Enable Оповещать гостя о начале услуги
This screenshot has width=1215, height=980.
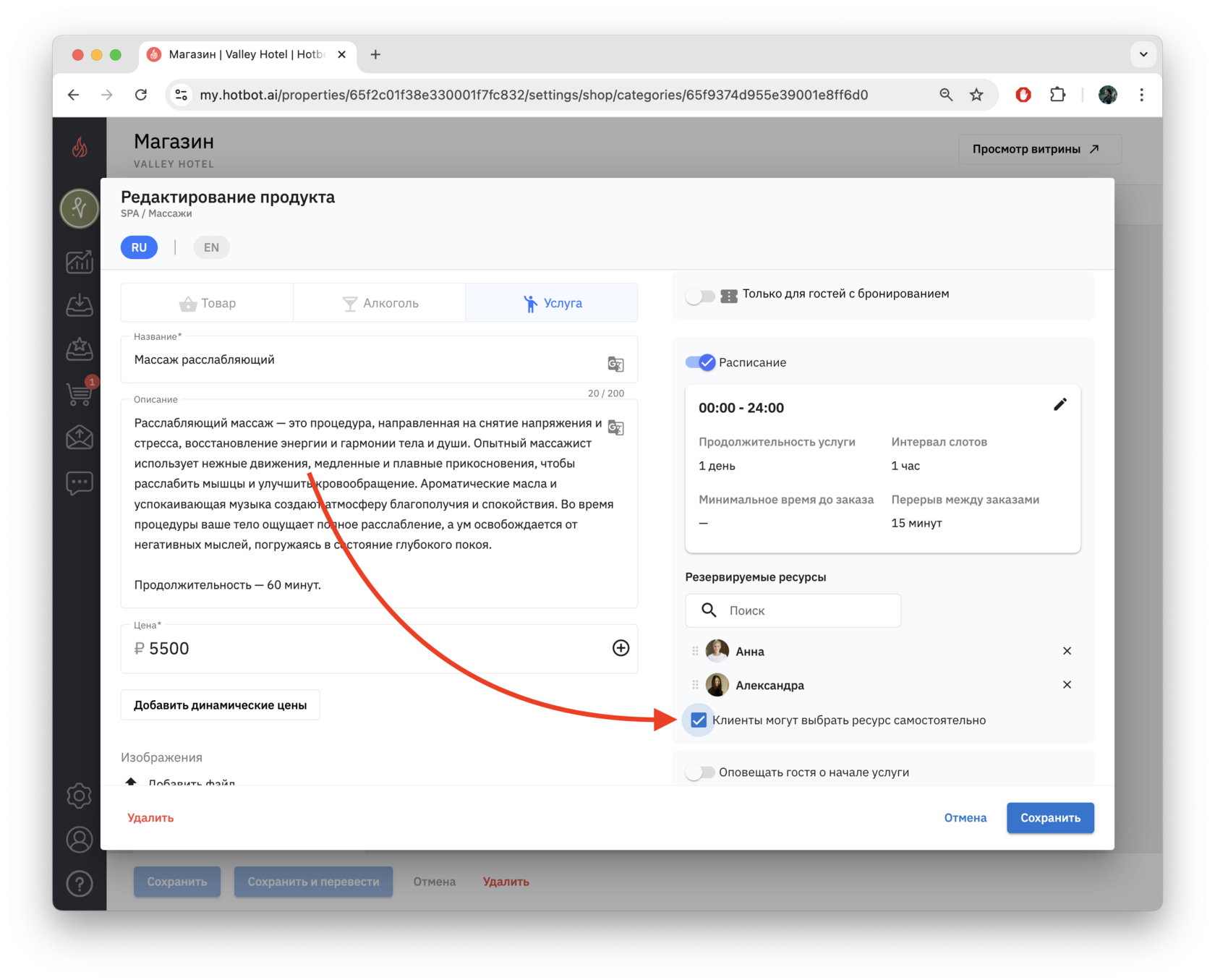point(700,772)
